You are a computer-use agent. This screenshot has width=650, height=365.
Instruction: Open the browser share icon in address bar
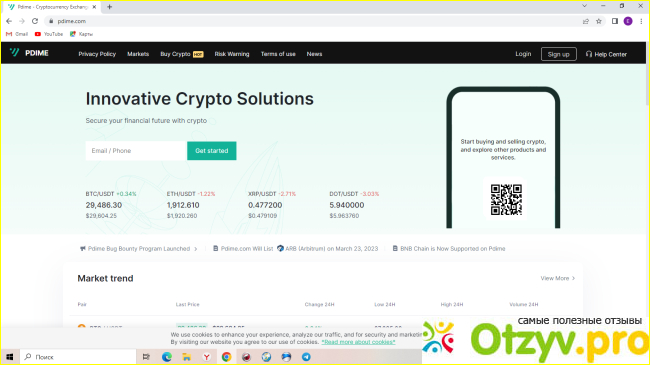(585, 21)
